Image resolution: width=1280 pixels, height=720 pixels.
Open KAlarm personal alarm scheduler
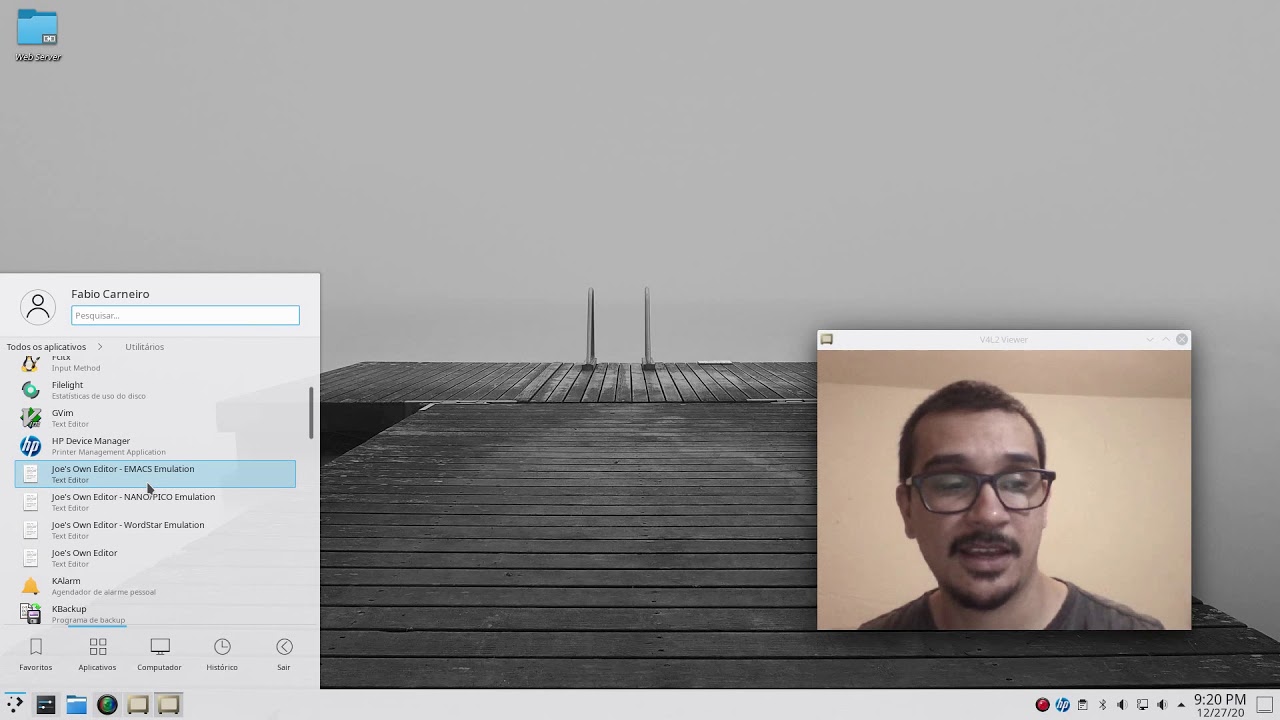(x=155, y=586)
